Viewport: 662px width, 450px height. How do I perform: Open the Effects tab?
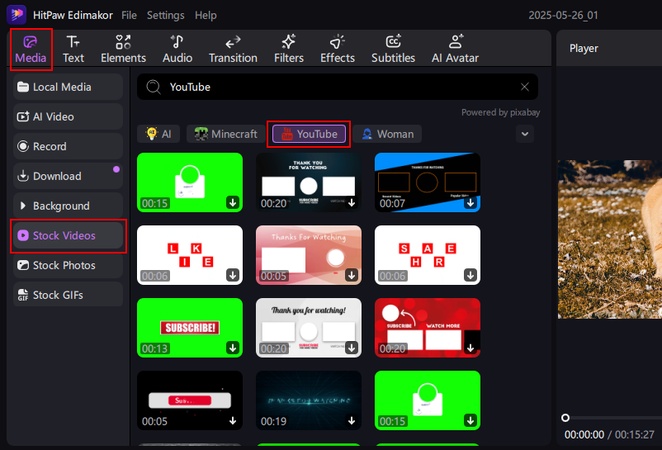(337, 49)
